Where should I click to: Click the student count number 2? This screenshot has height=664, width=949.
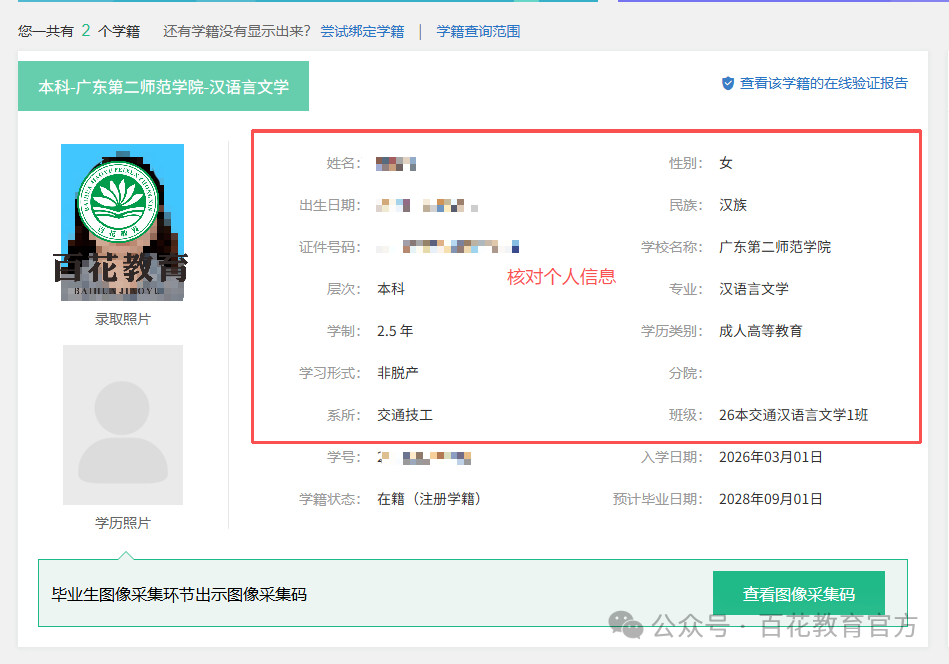[x=86, y=30]
